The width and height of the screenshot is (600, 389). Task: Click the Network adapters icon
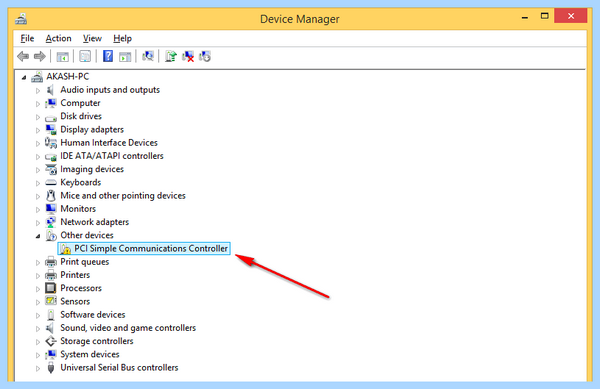(51, 222)
